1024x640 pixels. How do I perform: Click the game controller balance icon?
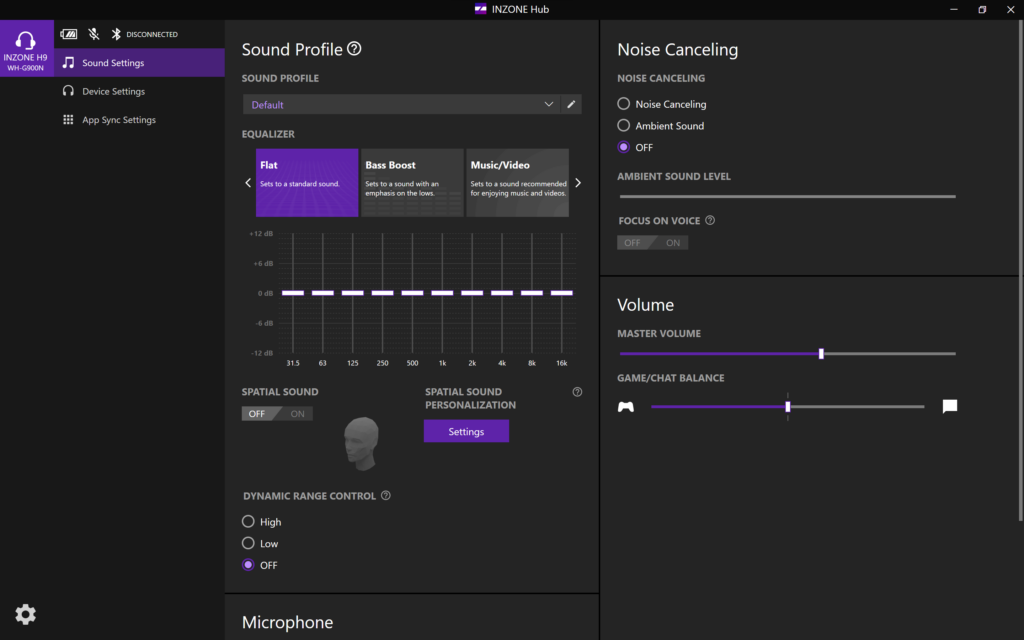point(626,407)
